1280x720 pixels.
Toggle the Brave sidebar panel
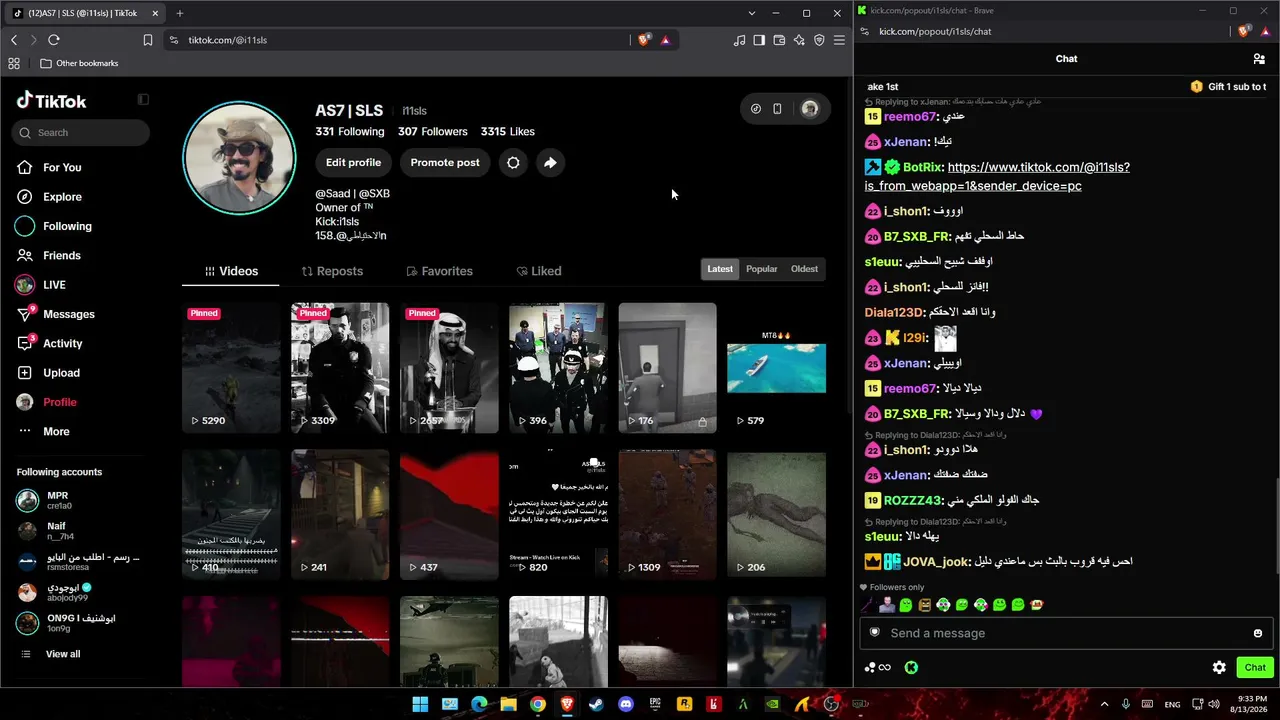coord(759,40)
